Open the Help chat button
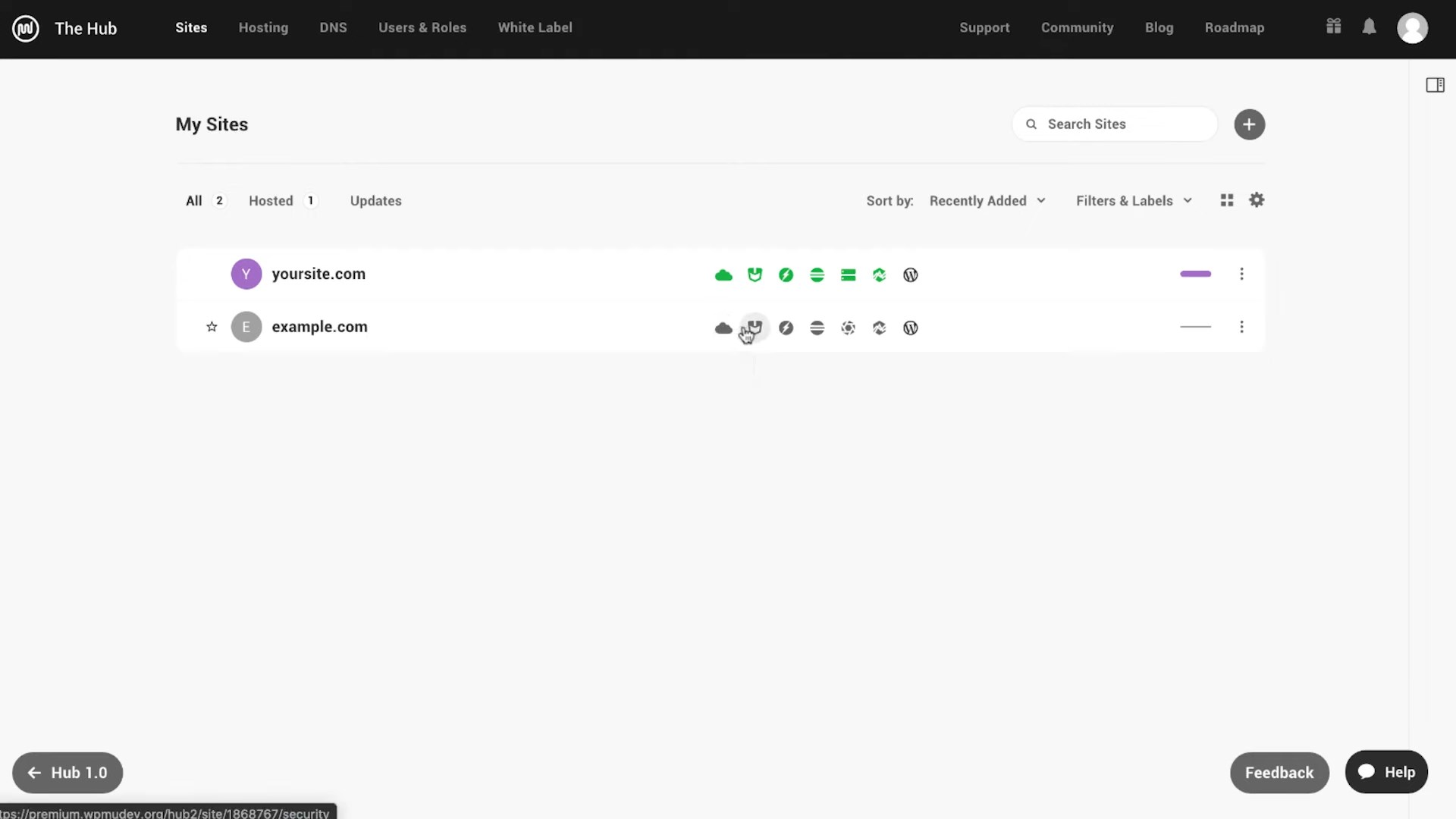This screenshot has height=819, width=1456. (x=1386, y=772)
